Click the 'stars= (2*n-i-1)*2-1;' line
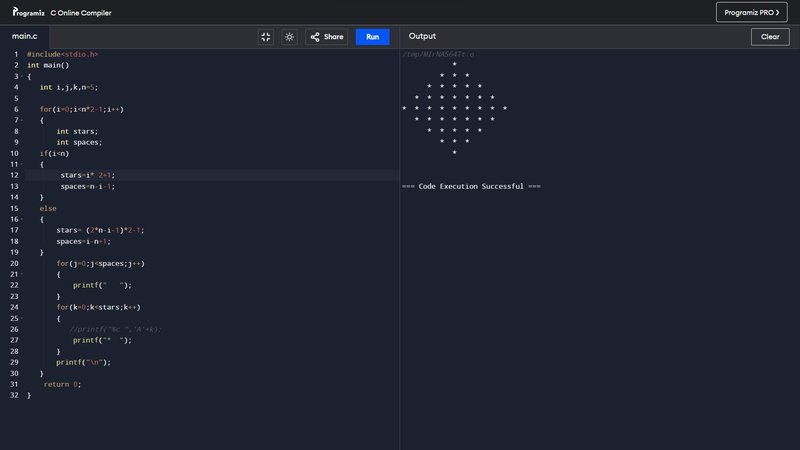This screenshot has height=450, width=800. pos(101,230)
